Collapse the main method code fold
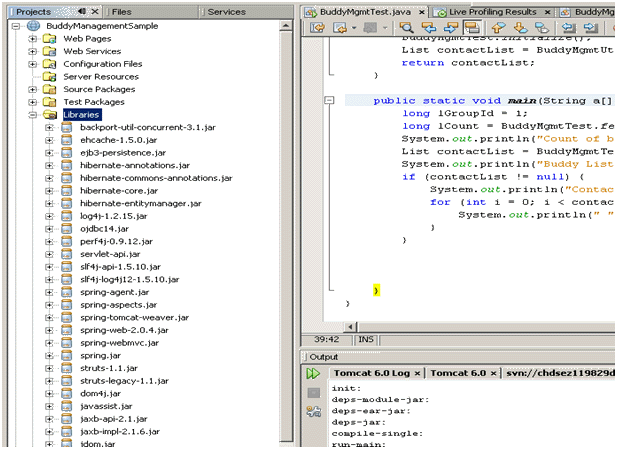 (329, 100)
